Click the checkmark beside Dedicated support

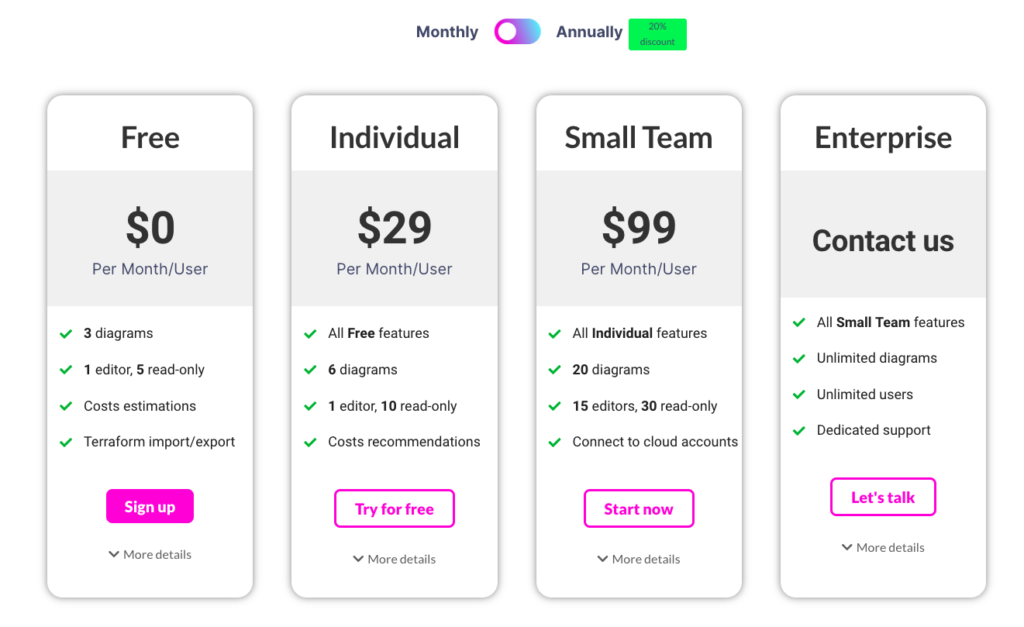click(x=799, y=430)
